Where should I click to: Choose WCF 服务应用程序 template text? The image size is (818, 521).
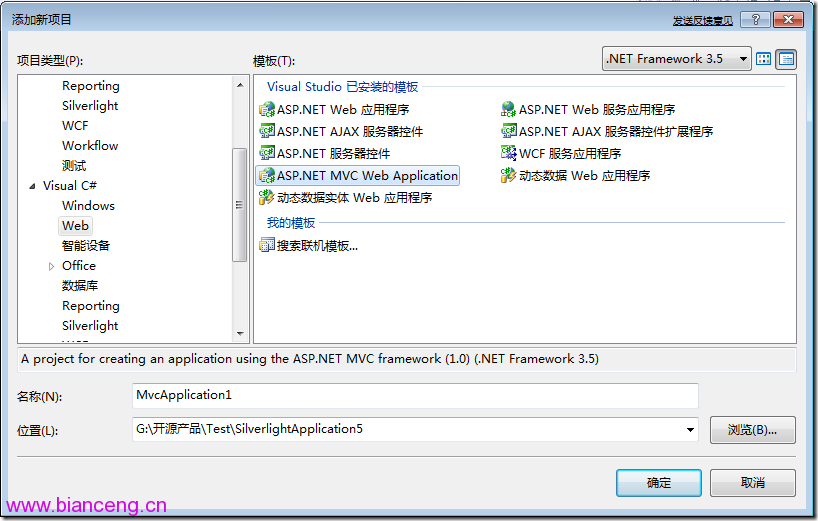coord(570,153)
